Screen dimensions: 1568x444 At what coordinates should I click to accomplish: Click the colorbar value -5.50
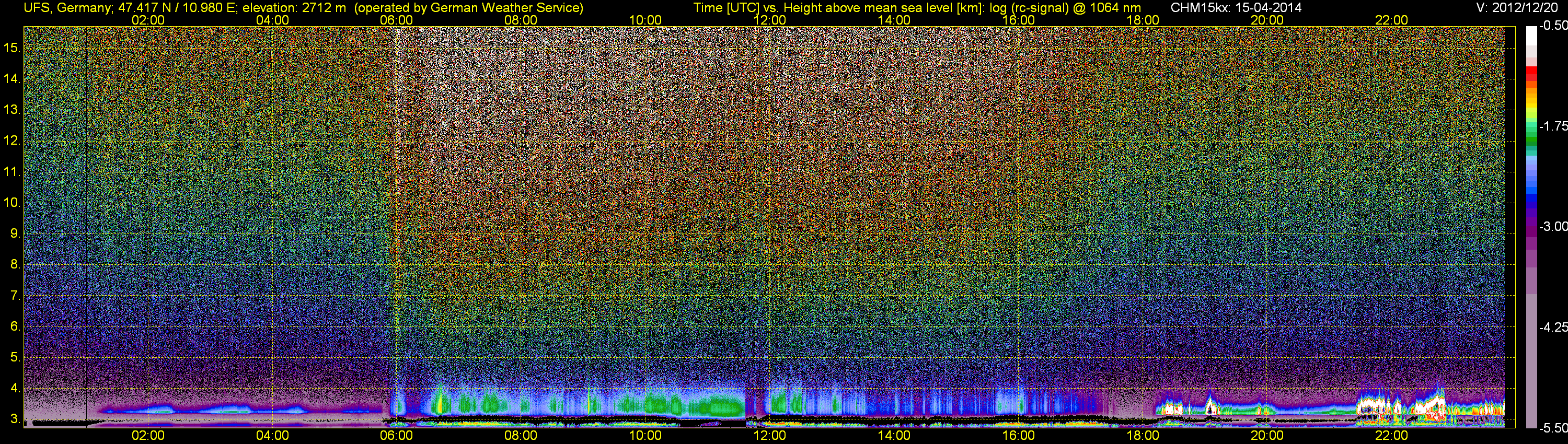point(1553,428)
